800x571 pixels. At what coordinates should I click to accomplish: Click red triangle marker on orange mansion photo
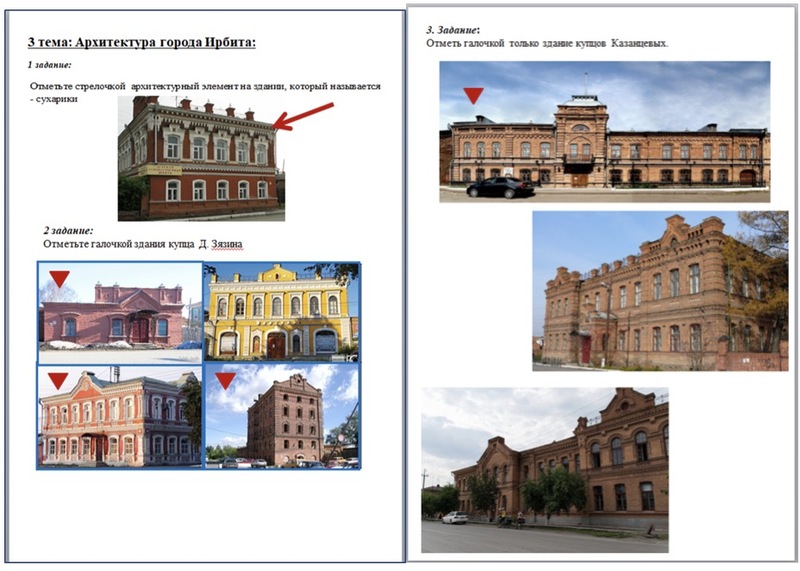click(58, 380)
